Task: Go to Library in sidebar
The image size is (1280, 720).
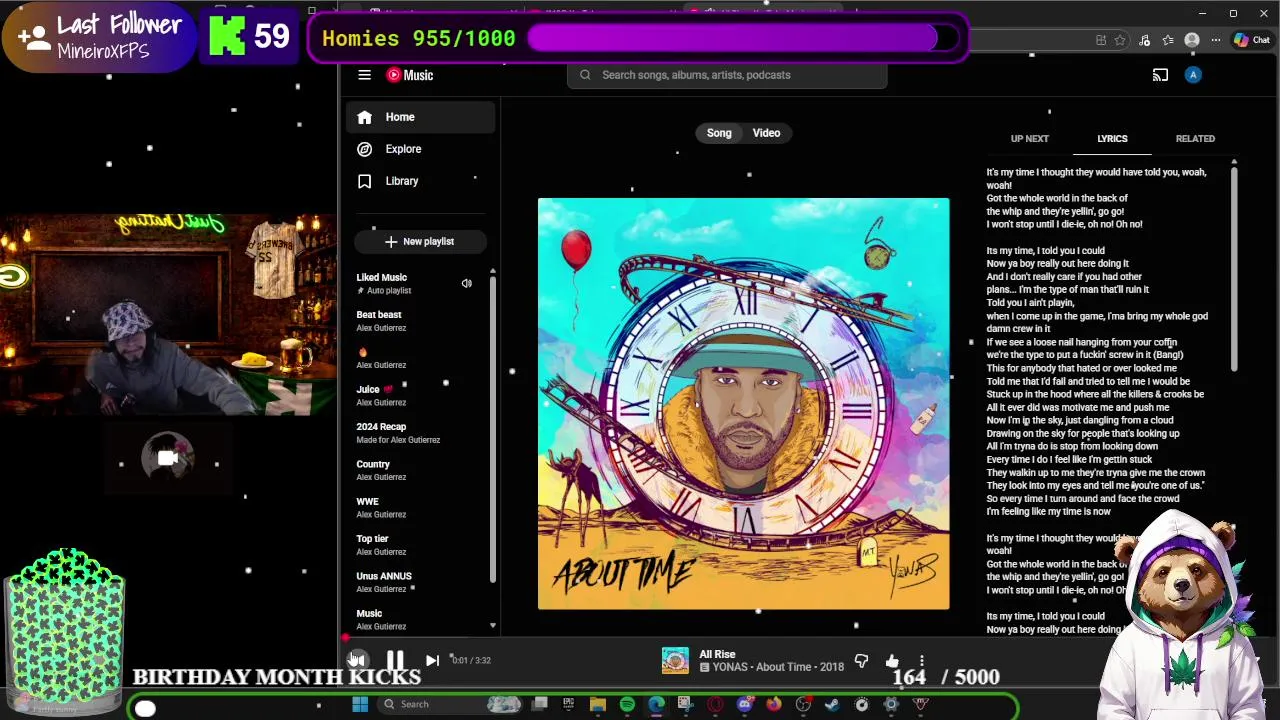Action: (x=420, y=181)
